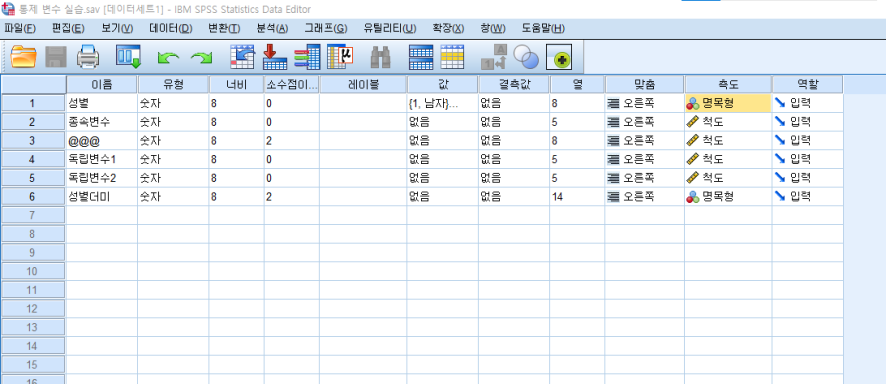Open 측도 dropdown for 독립변수2 row
886x384 pixels.
pyautogui.click(x=728, y=178)
